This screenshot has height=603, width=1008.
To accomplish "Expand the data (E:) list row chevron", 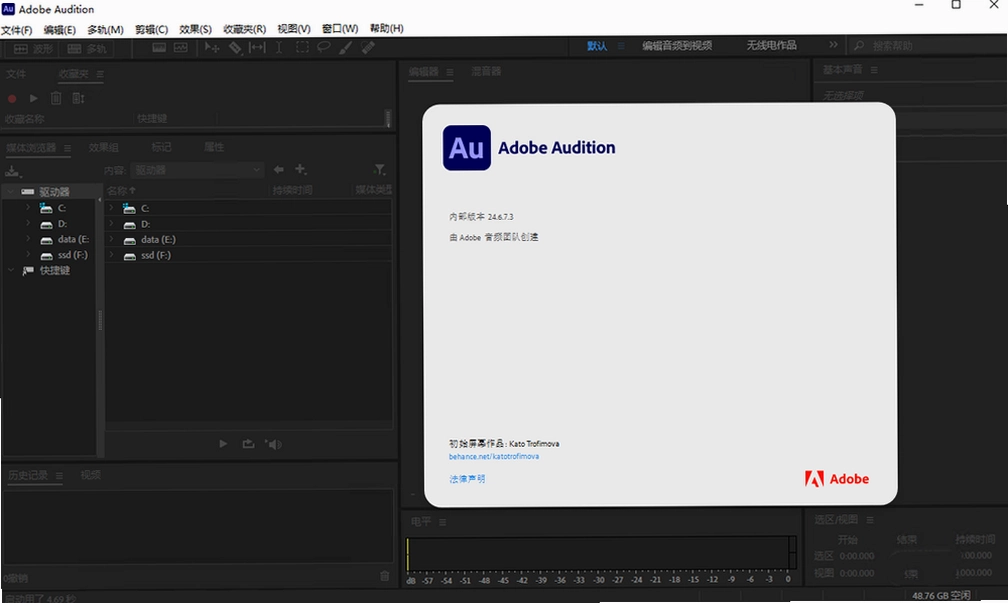I will pyautogui.click(x=111, y=239).
